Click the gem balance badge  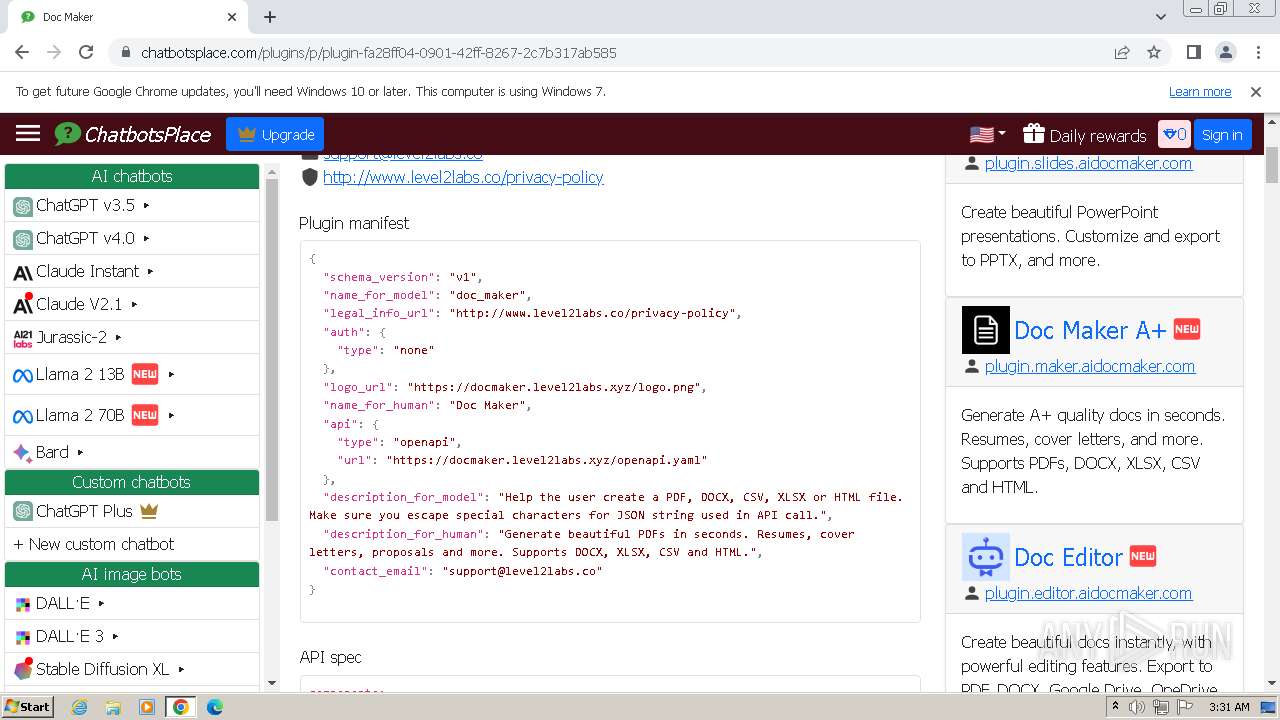point(1174,134)
